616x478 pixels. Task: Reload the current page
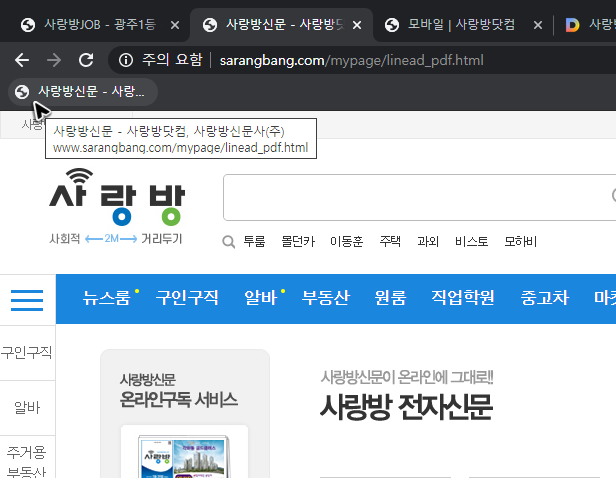pos(86,60)
